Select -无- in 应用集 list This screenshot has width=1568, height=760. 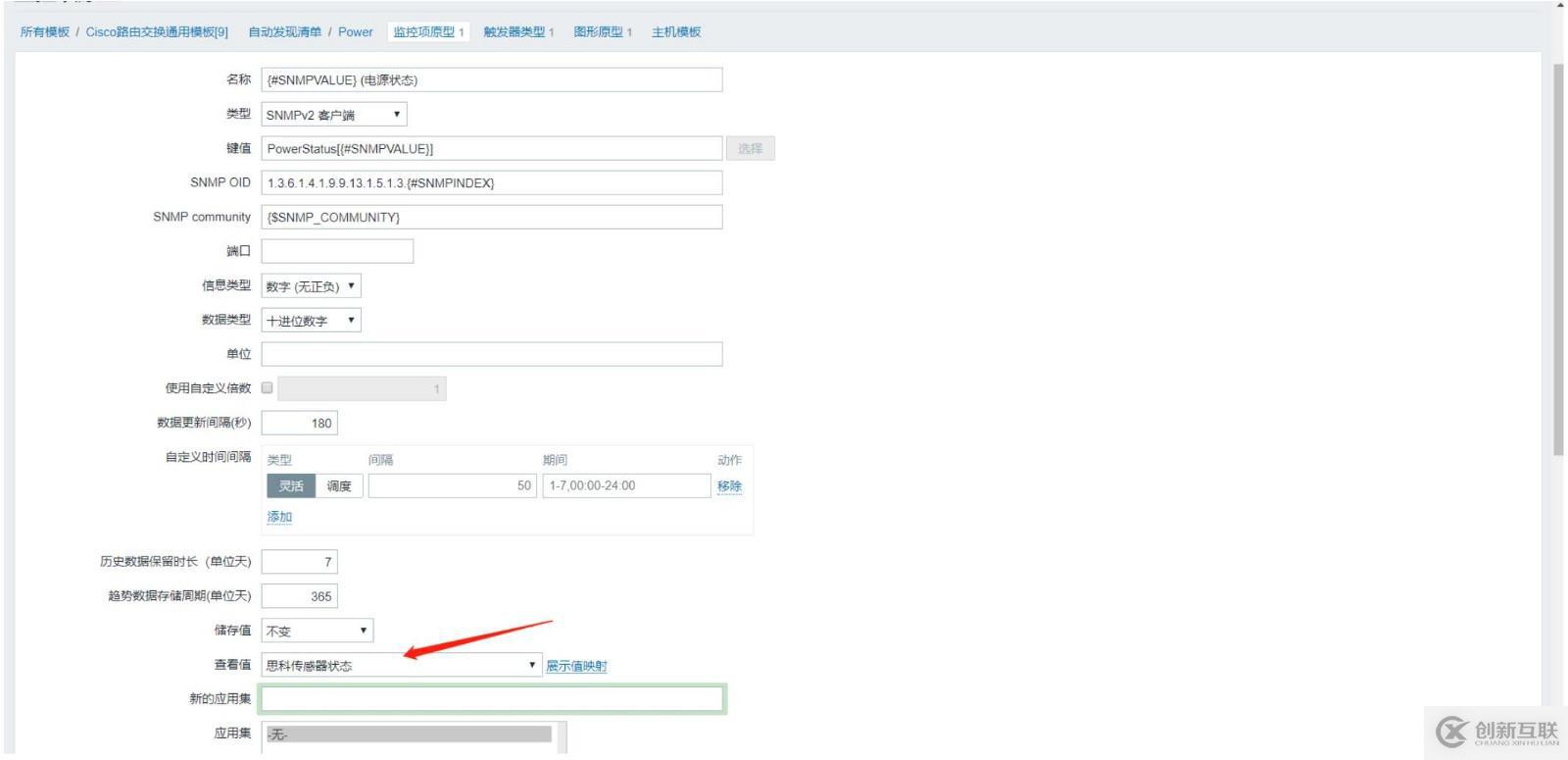[x=409, y=734]
